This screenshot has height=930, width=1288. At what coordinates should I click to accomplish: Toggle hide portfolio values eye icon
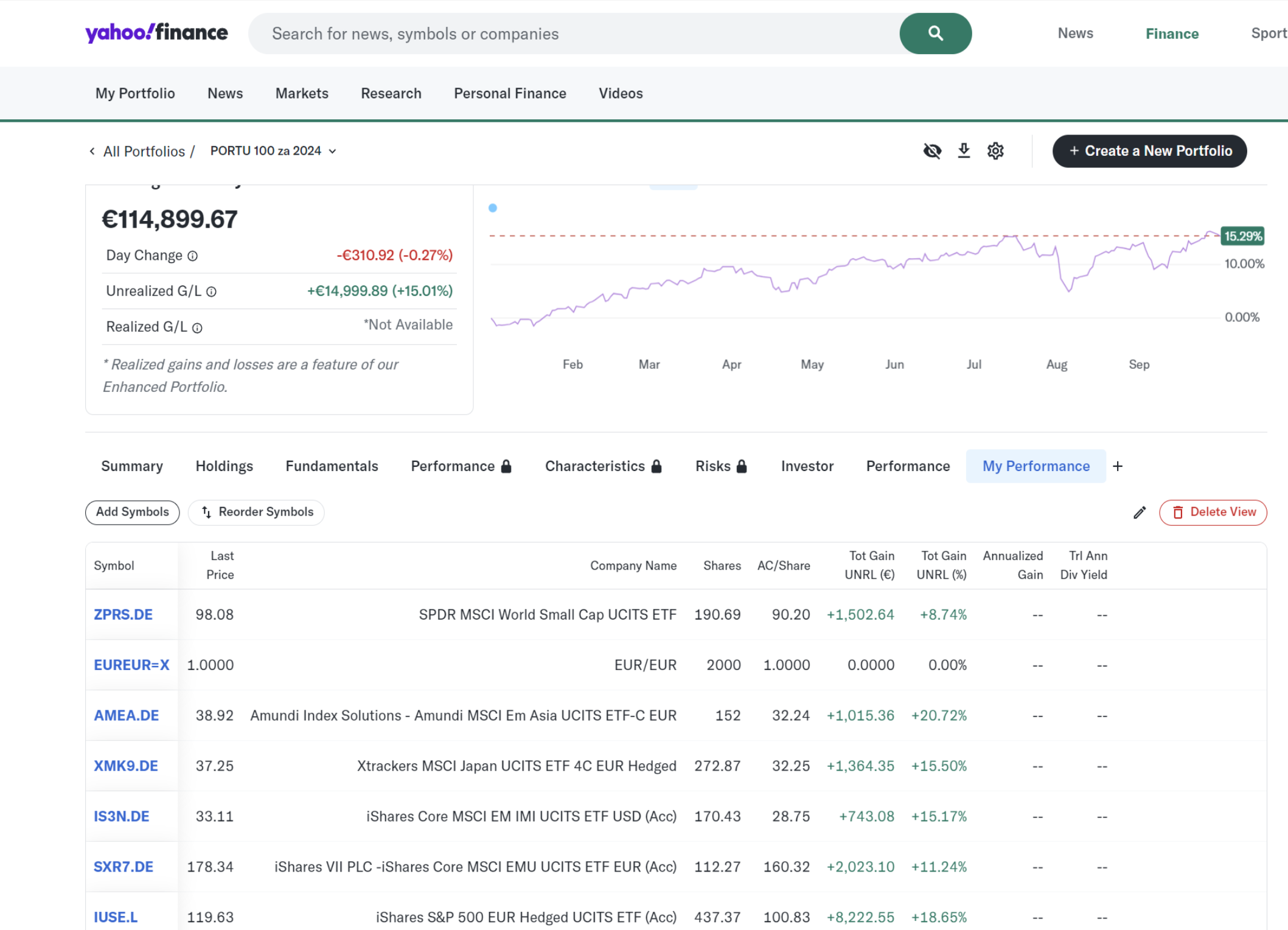point(931,151)
